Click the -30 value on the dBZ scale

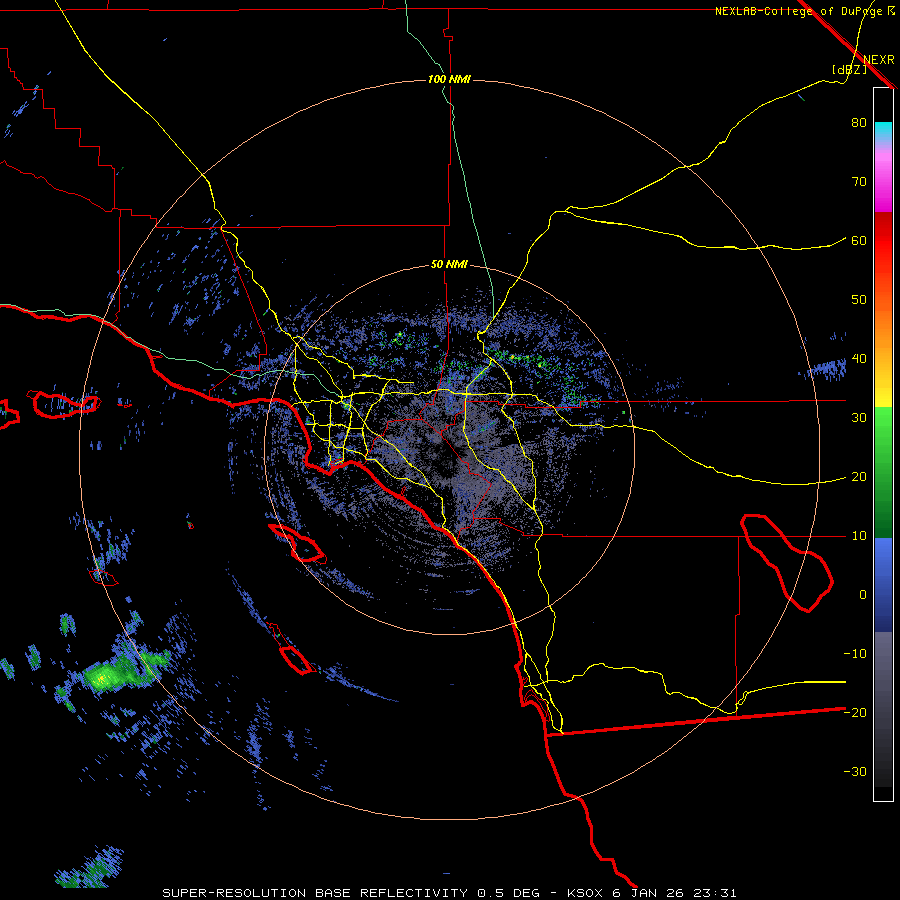point(855,771)
